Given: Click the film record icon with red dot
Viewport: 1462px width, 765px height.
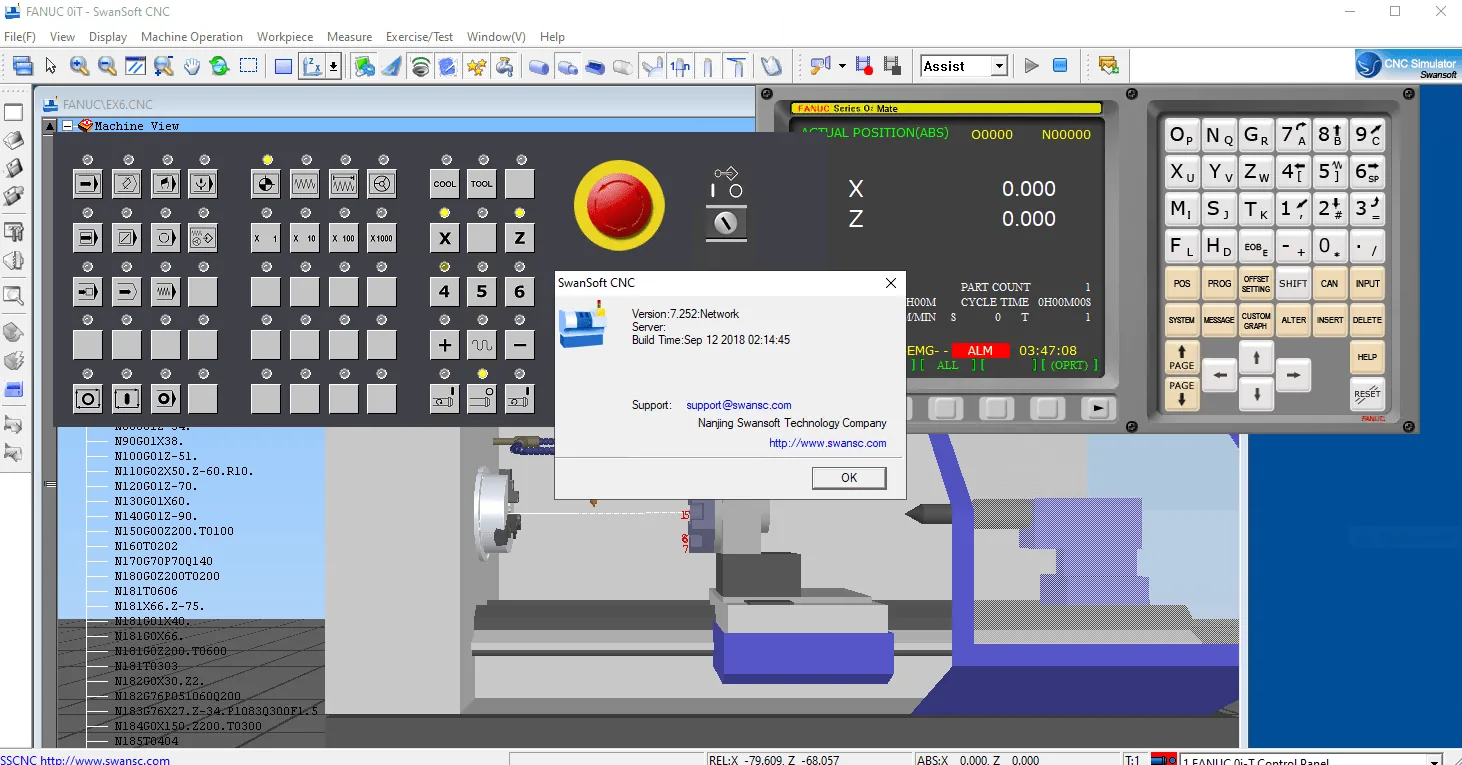Looking at the screenshot, I should click(x=865, y=66).
